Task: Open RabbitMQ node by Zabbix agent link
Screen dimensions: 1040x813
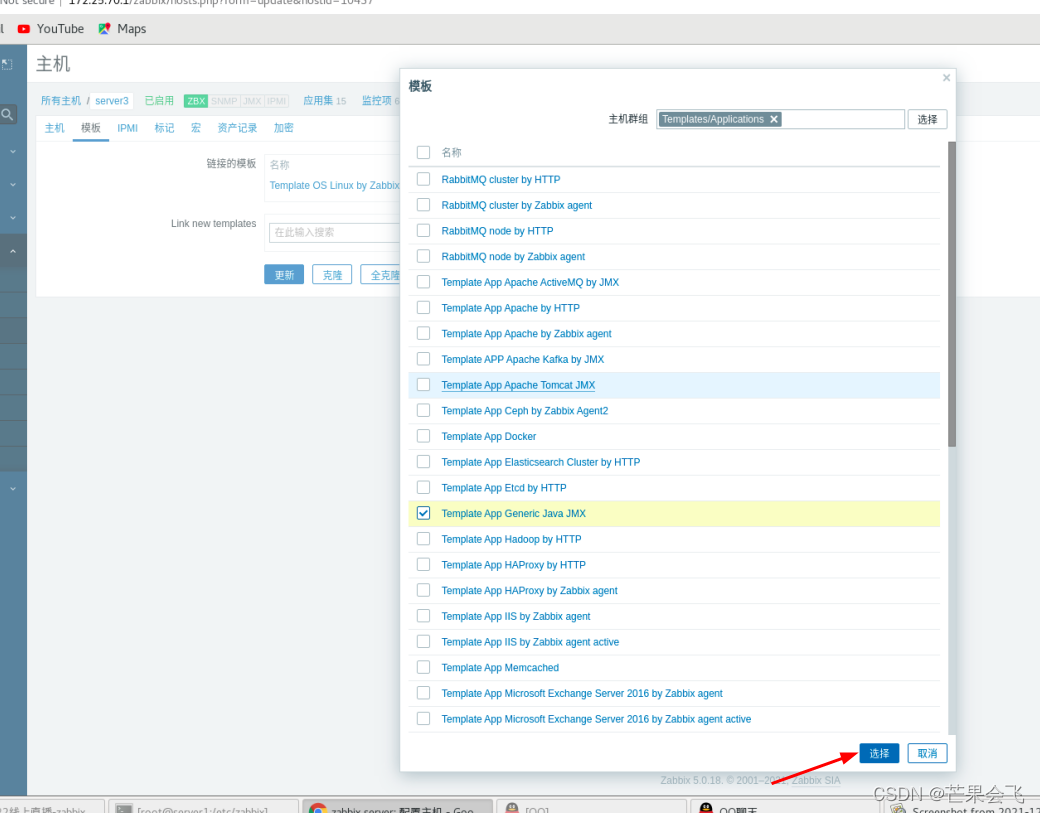Action: 513,257
